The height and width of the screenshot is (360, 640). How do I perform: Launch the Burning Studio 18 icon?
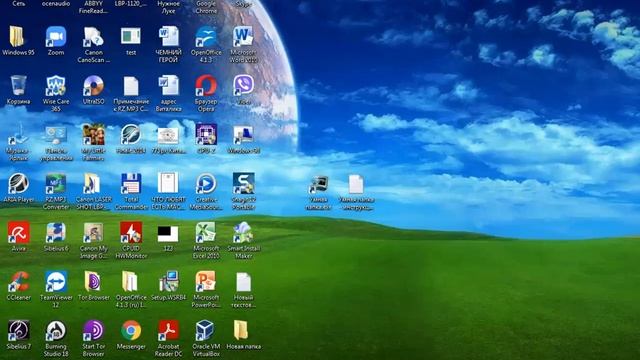[56, 331]
